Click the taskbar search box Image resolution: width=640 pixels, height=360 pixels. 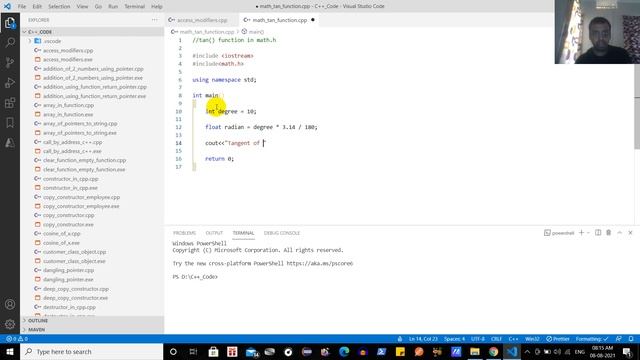[x=92, y=351]
